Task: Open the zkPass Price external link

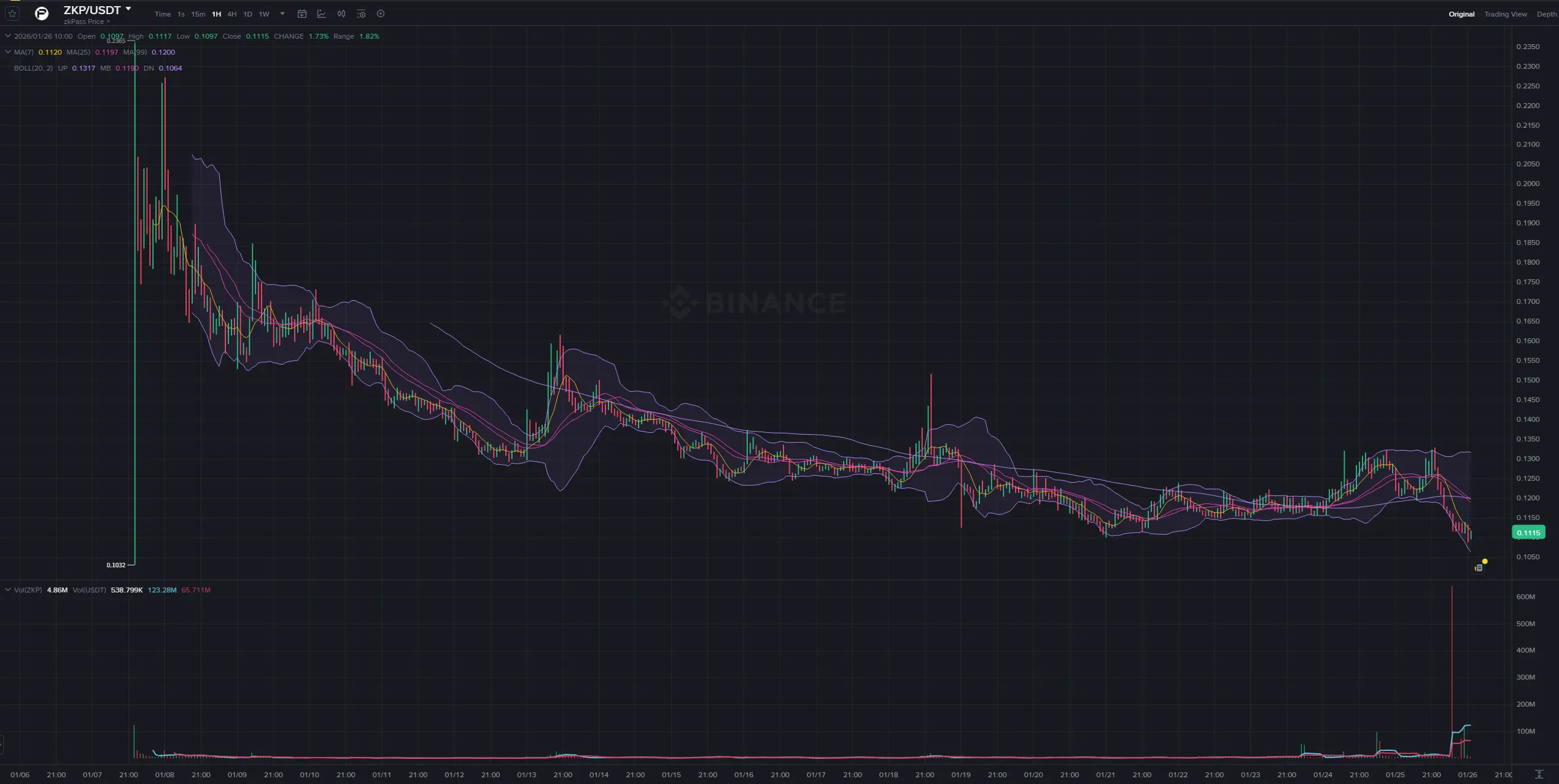Action: 86,21
